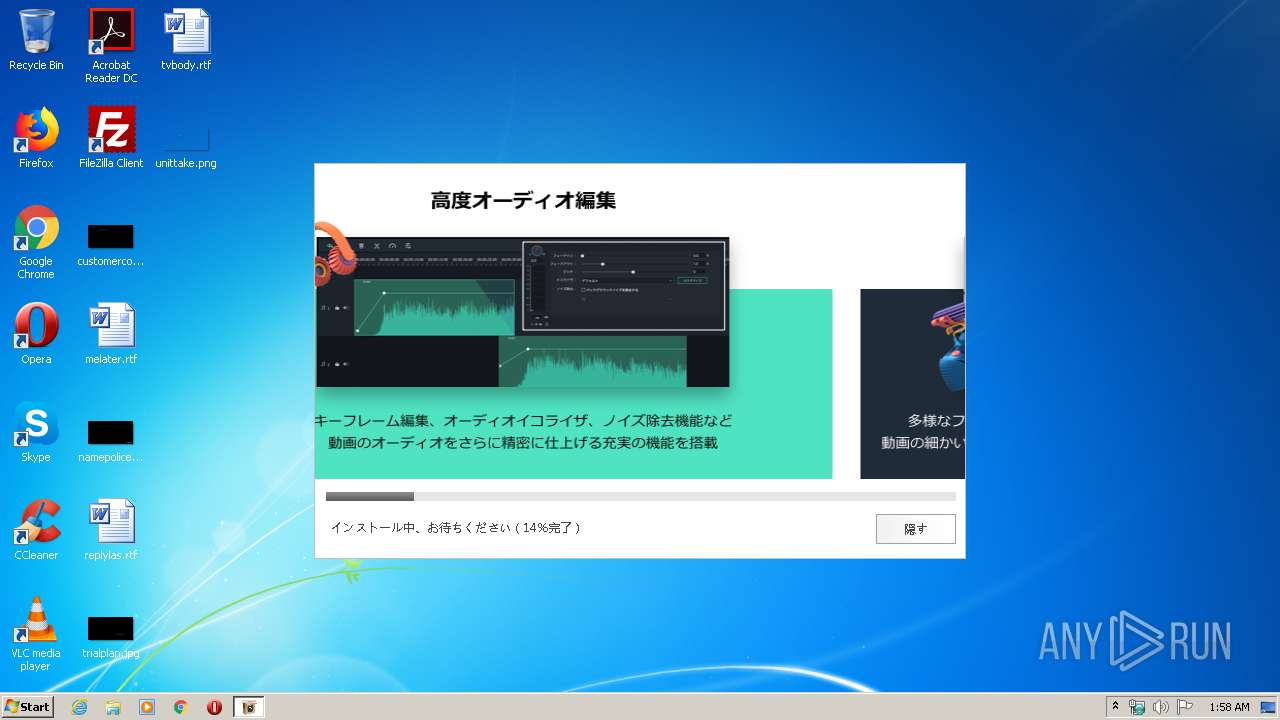
Task: Click the 1:58 AM taskbar clock
Action: point(1229,707)
